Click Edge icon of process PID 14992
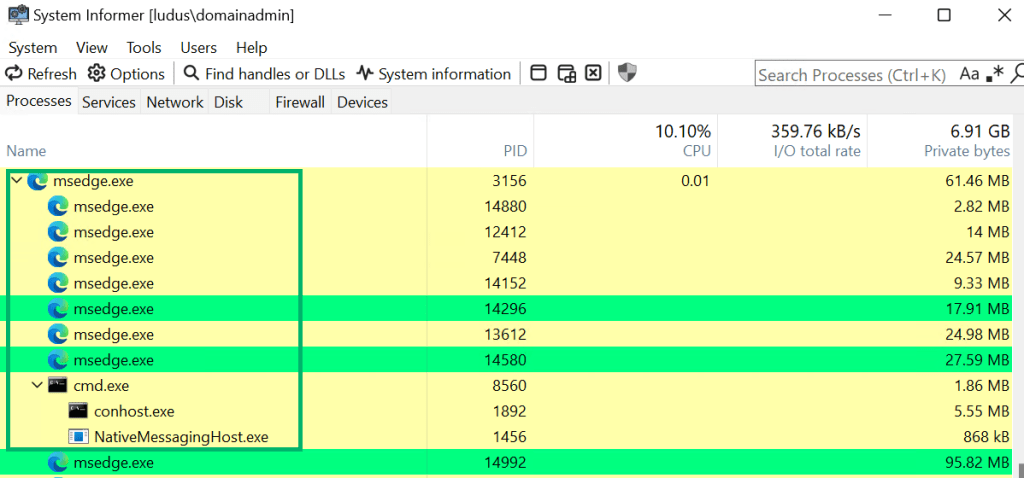This screenshot has height=478, width=1024. click(x=58, y=463)
